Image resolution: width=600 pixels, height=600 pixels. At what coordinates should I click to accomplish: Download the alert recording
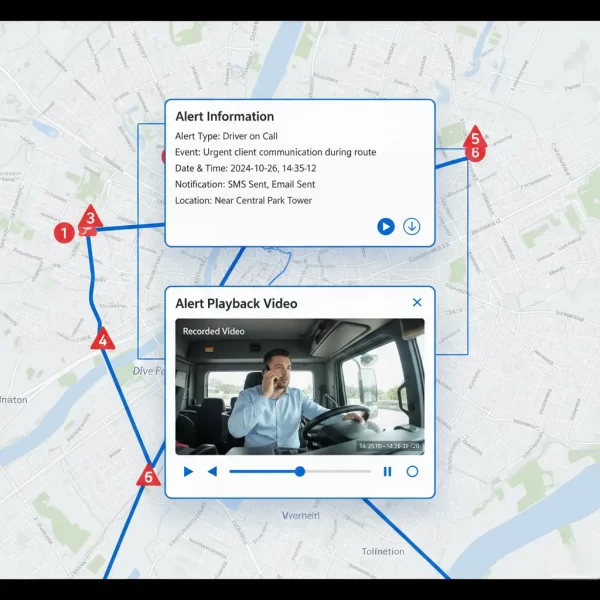[x=411, y=227]
